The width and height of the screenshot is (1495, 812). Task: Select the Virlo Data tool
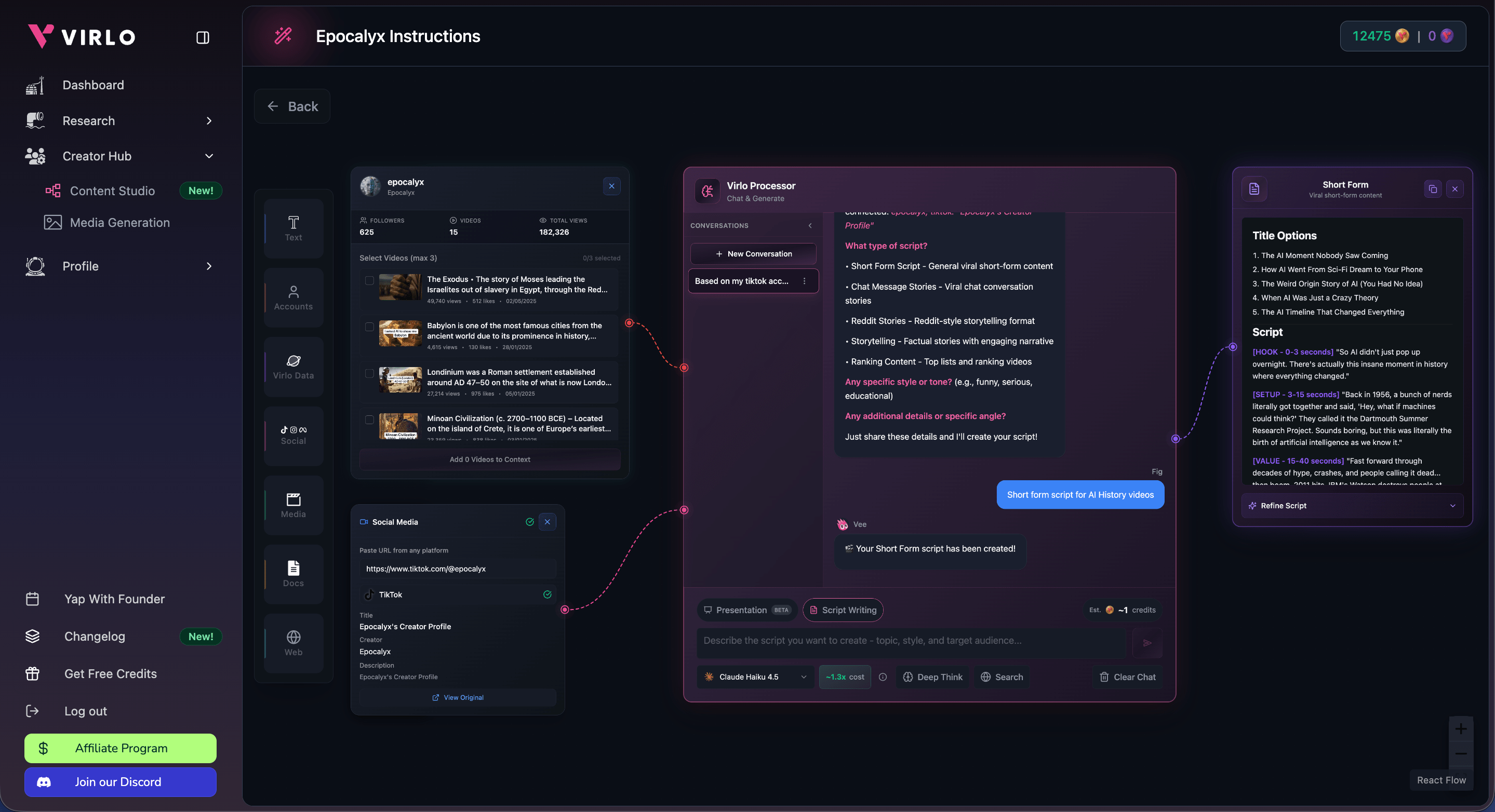click(293, 367)
